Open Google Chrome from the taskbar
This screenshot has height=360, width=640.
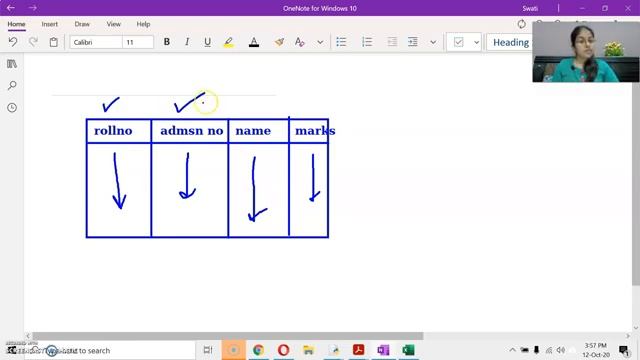258,350
